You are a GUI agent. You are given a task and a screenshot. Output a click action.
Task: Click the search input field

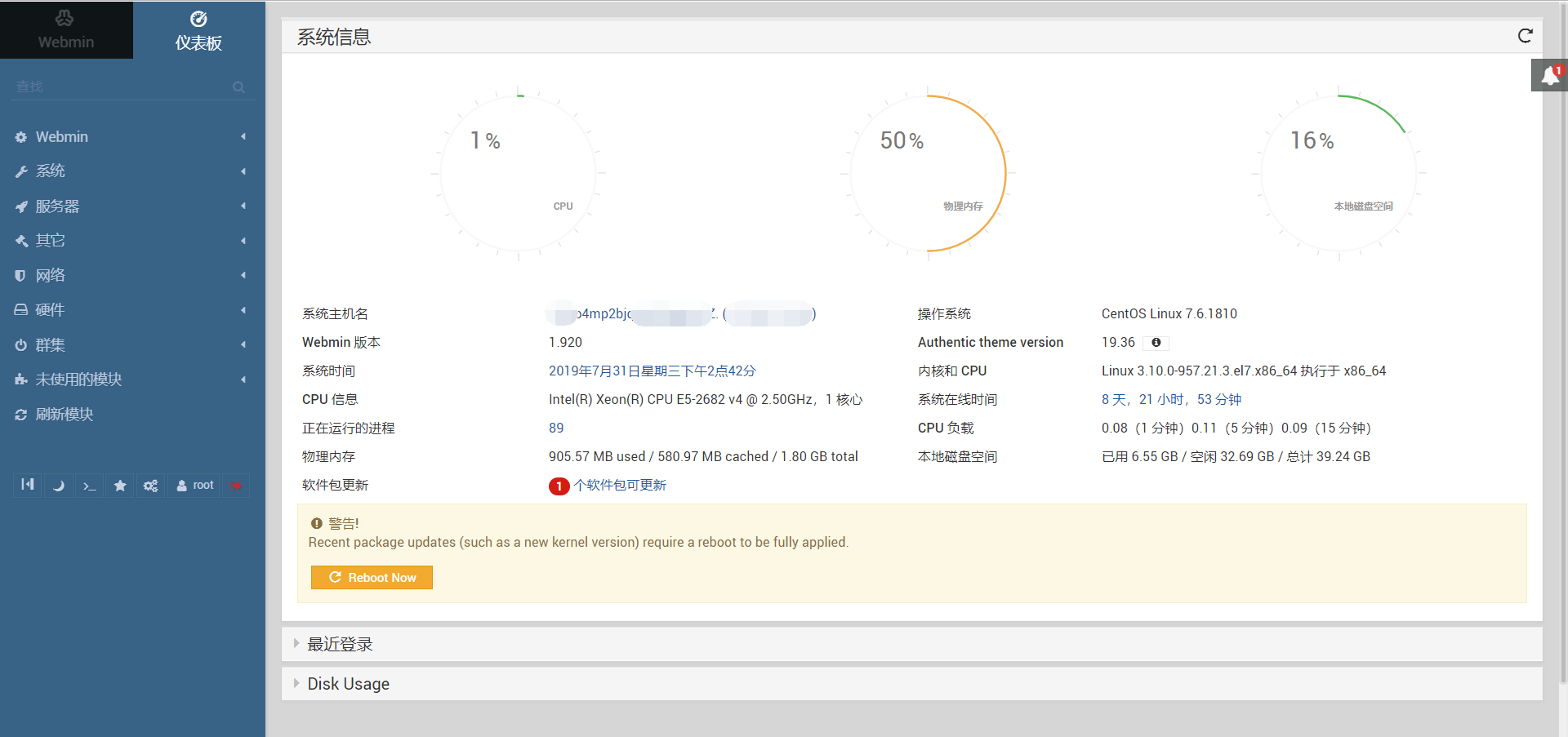[x=122, y=86]
